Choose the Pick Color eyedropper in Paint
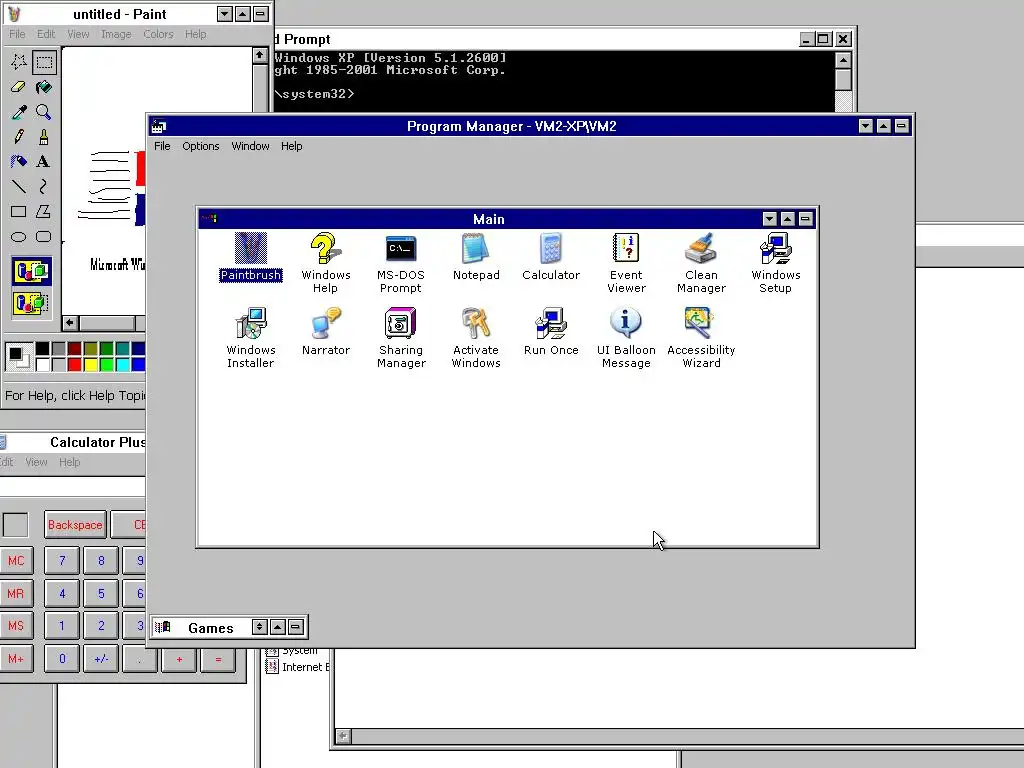Viewport: 1024px width, 768px height. [19, 112]
